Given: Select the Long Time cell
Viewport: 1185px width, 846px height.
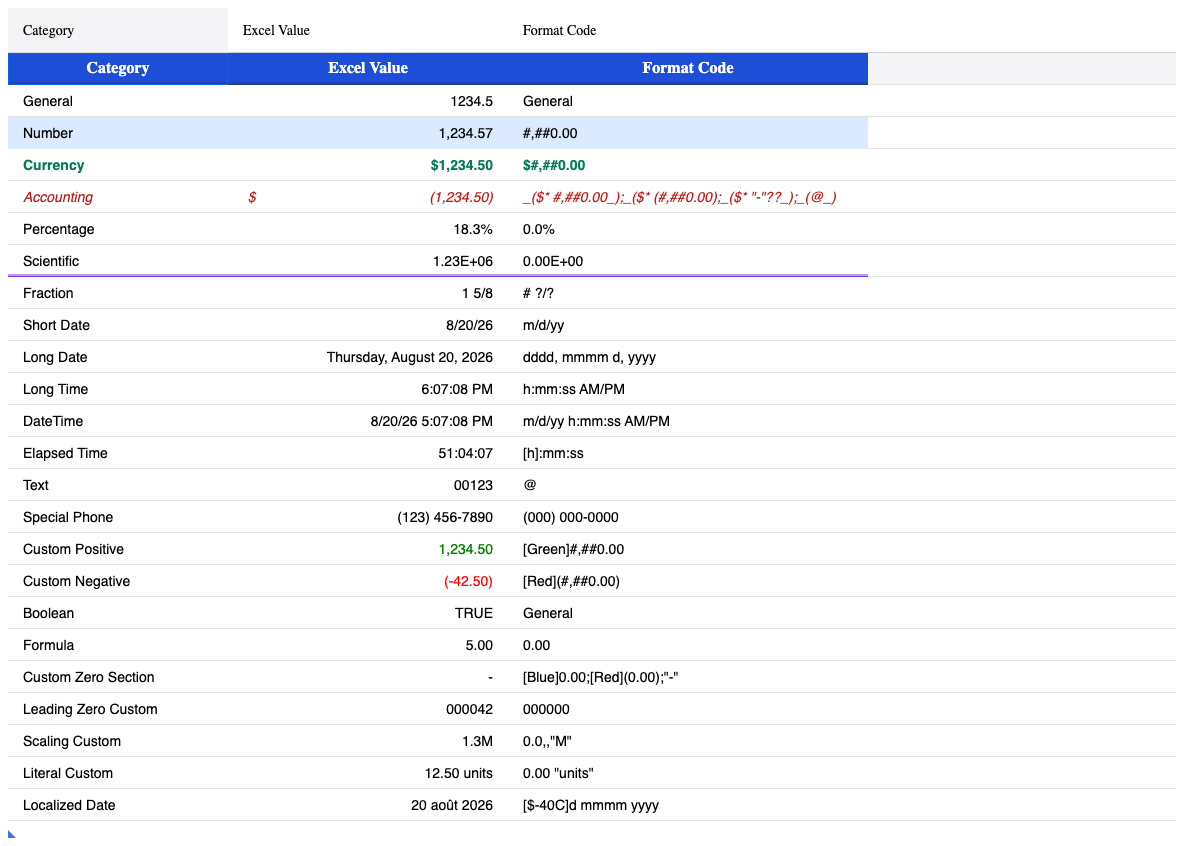Looking at the screenshot, I should [x=117, y=389].
